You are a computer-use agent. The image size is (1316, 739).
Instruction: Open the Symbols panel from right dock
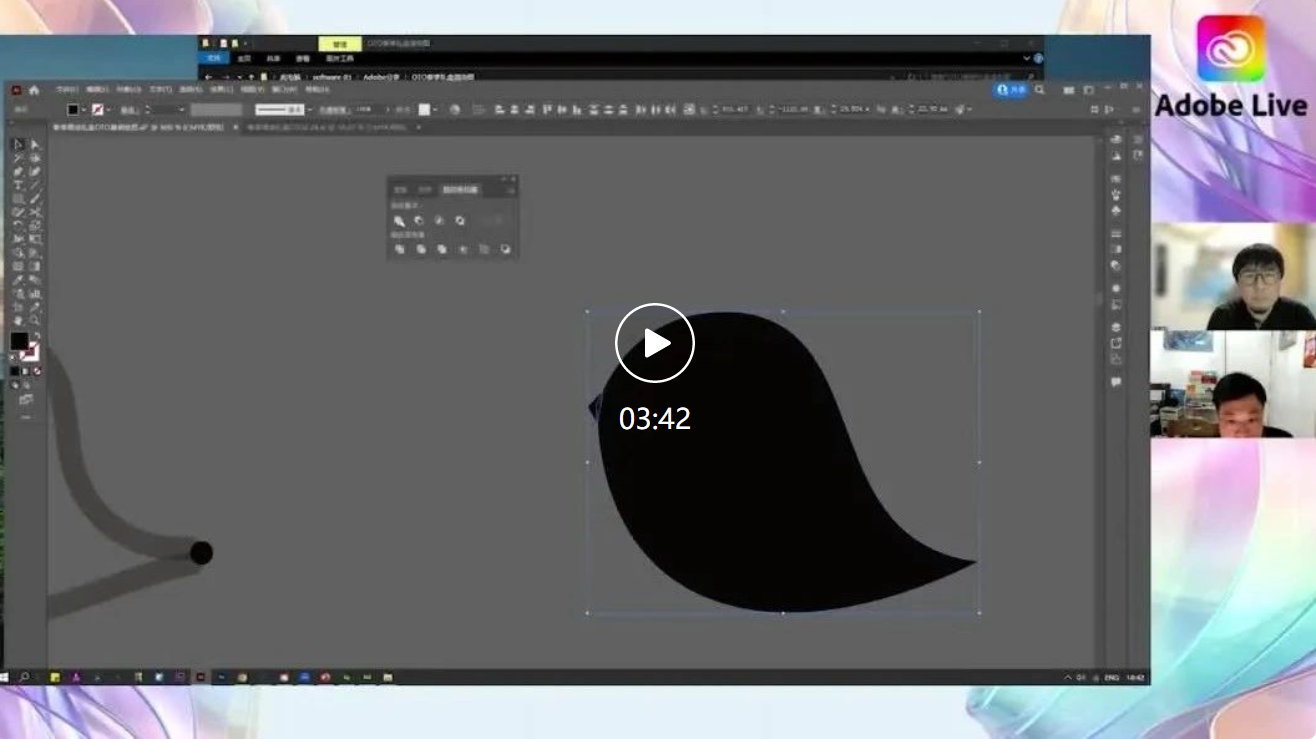(1116, 211)
